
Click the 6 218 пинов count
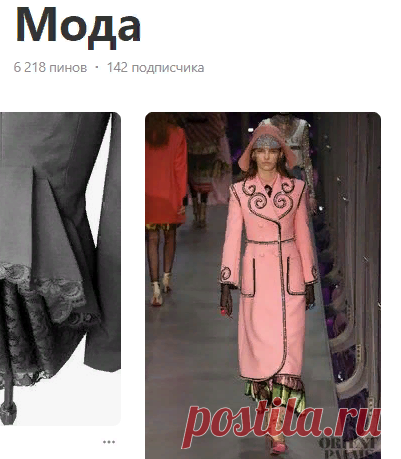(50, 67)
